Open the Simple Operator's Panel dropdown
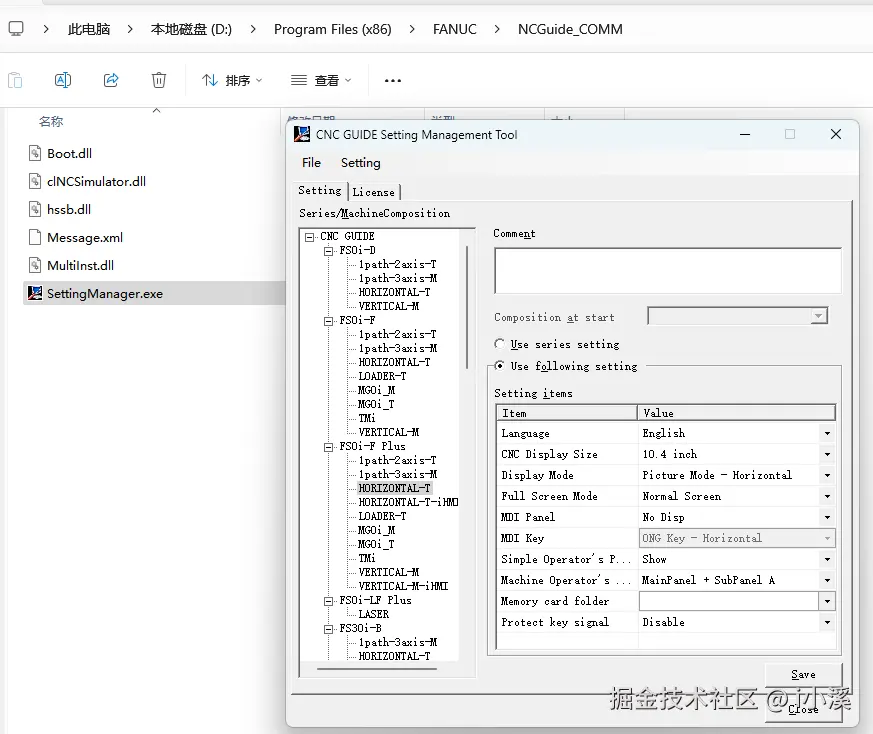The image size is (873, 734). click(x=827, y=560)
